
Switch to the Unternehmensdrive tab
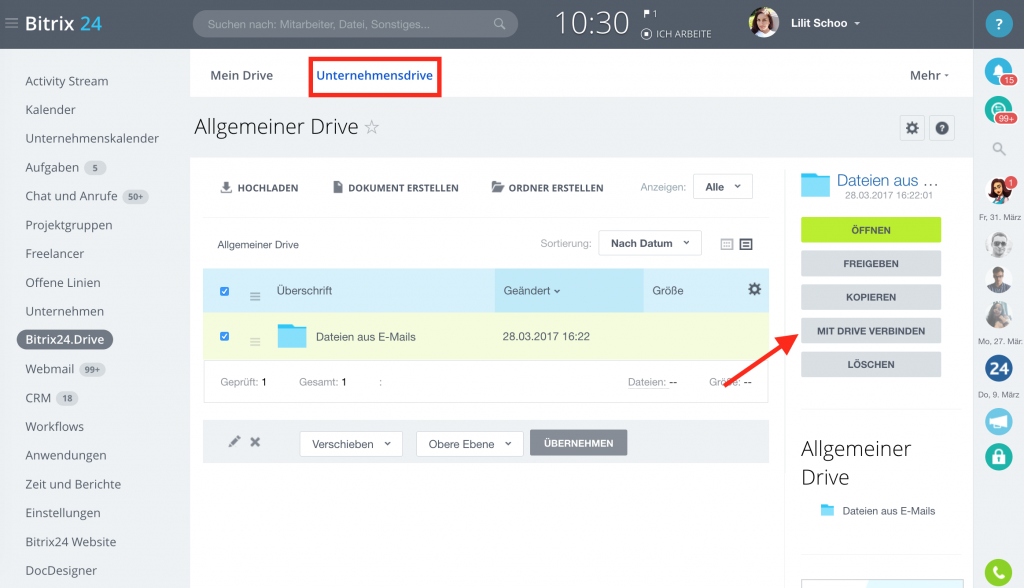(374, 75)
